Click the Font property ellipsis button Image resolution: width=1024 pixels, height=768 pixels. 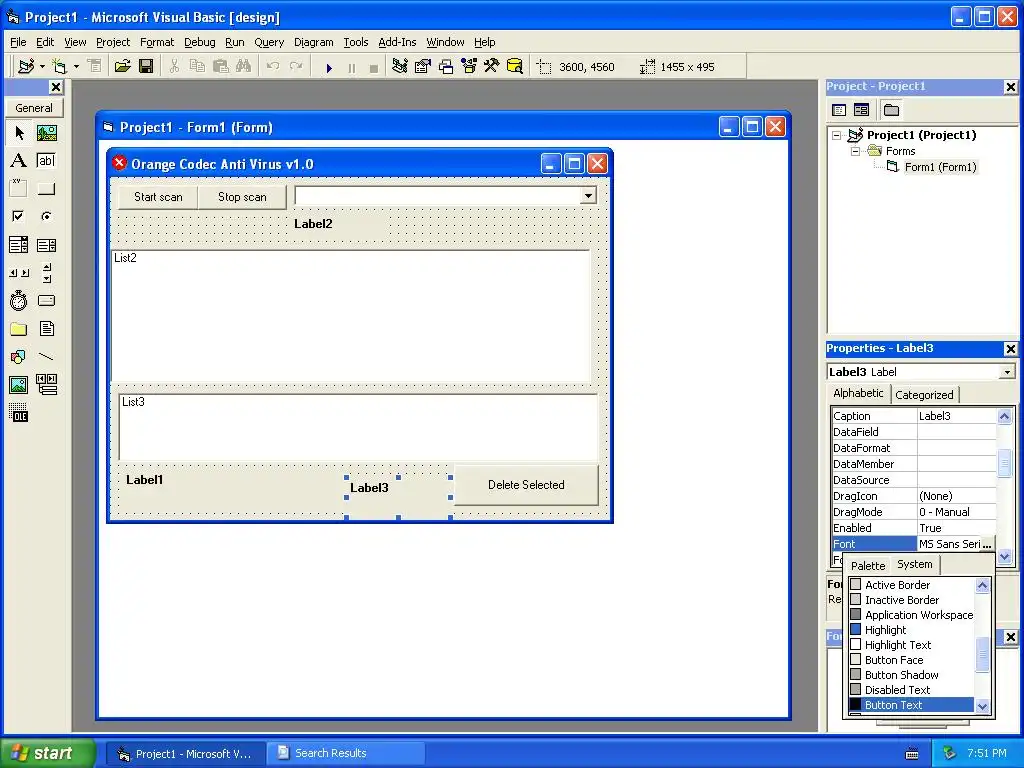coord(987,544)
